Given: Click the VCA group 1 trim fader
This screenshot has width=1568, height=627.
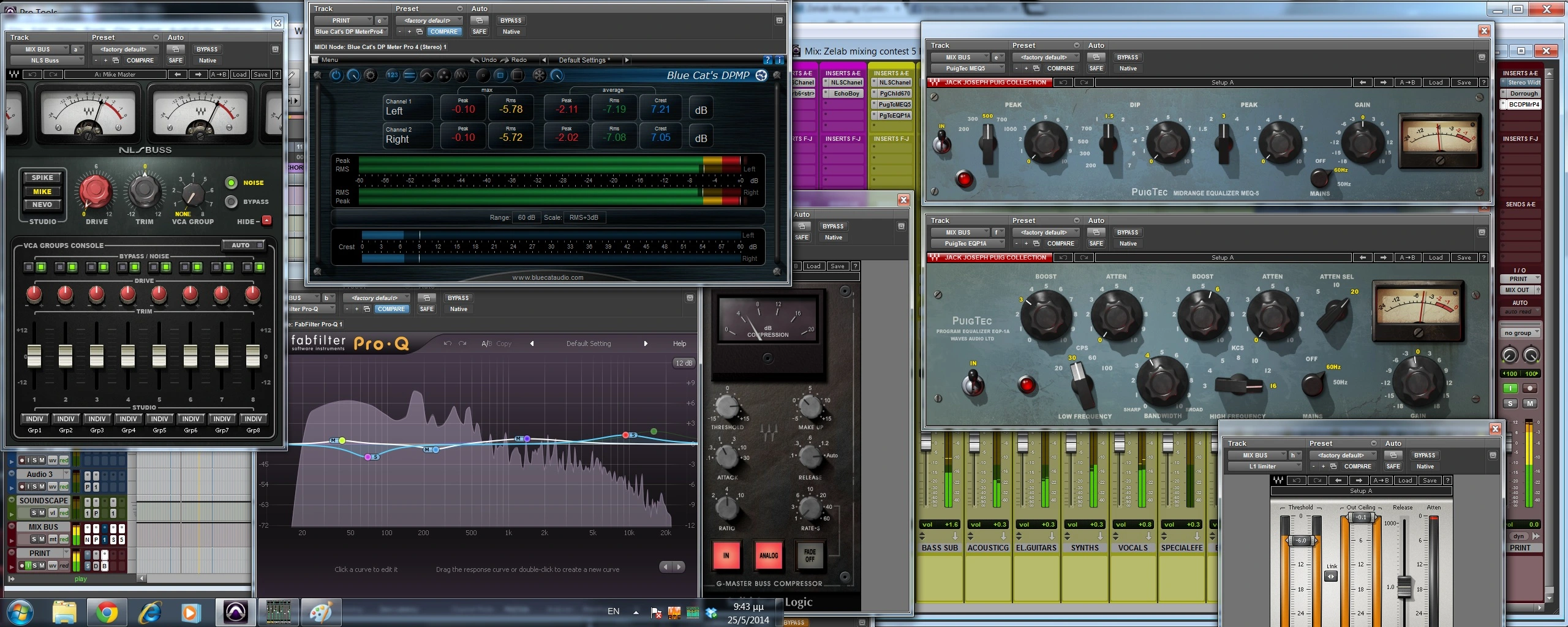Looking at the screenshot, I should 34,355.
